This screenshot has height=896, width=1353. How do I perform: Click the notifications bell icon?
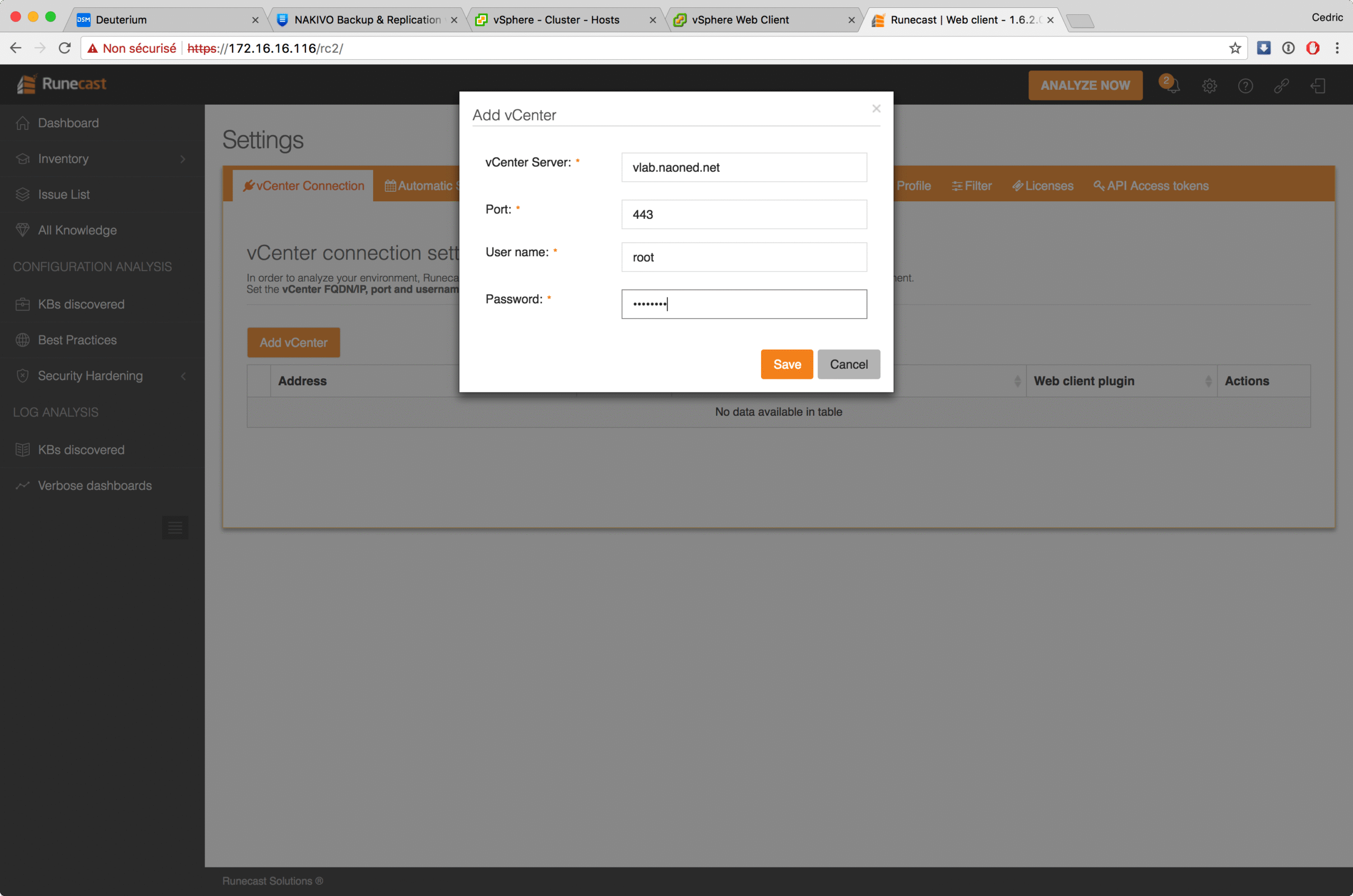coord(1172,86)
